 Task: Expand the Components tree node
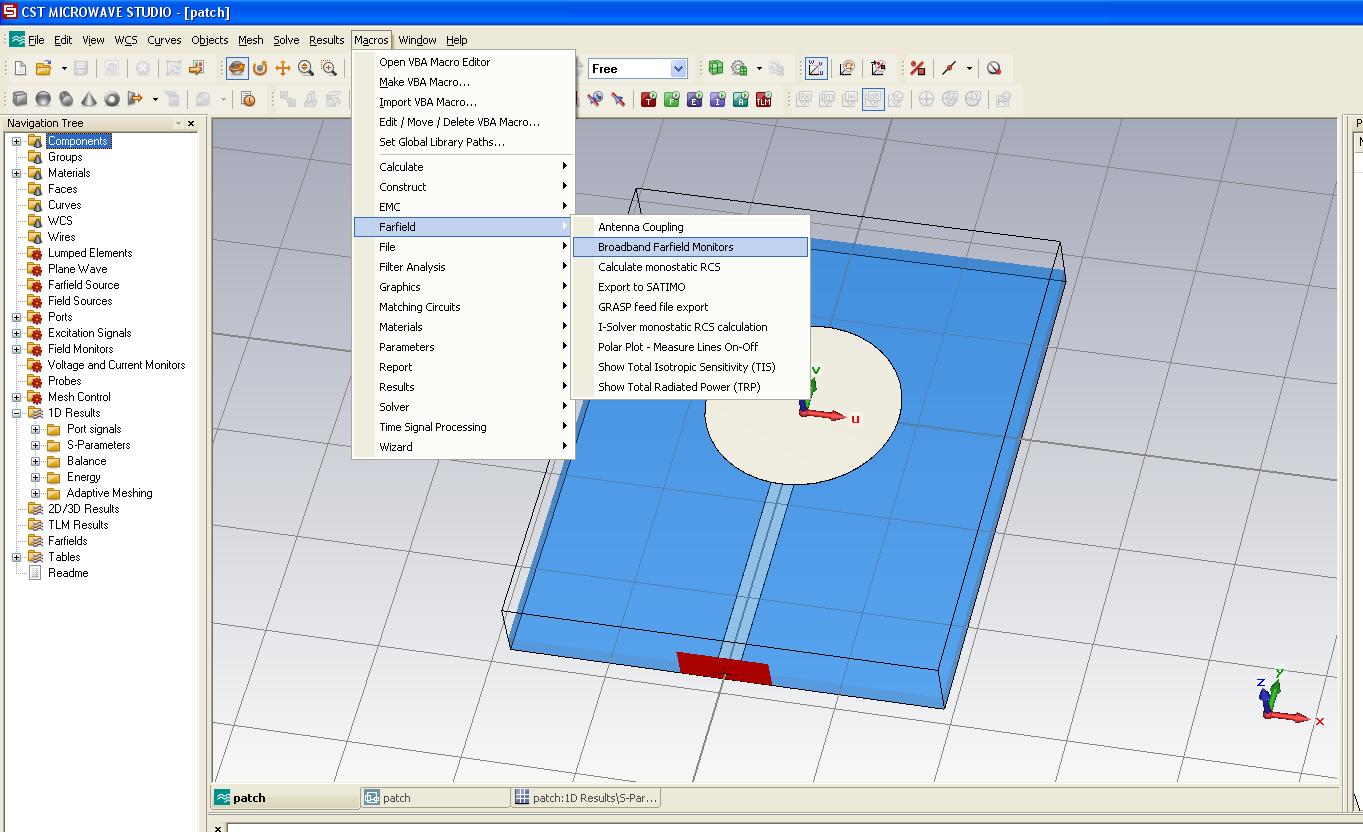pyautogui.click(x=16, y=141)
